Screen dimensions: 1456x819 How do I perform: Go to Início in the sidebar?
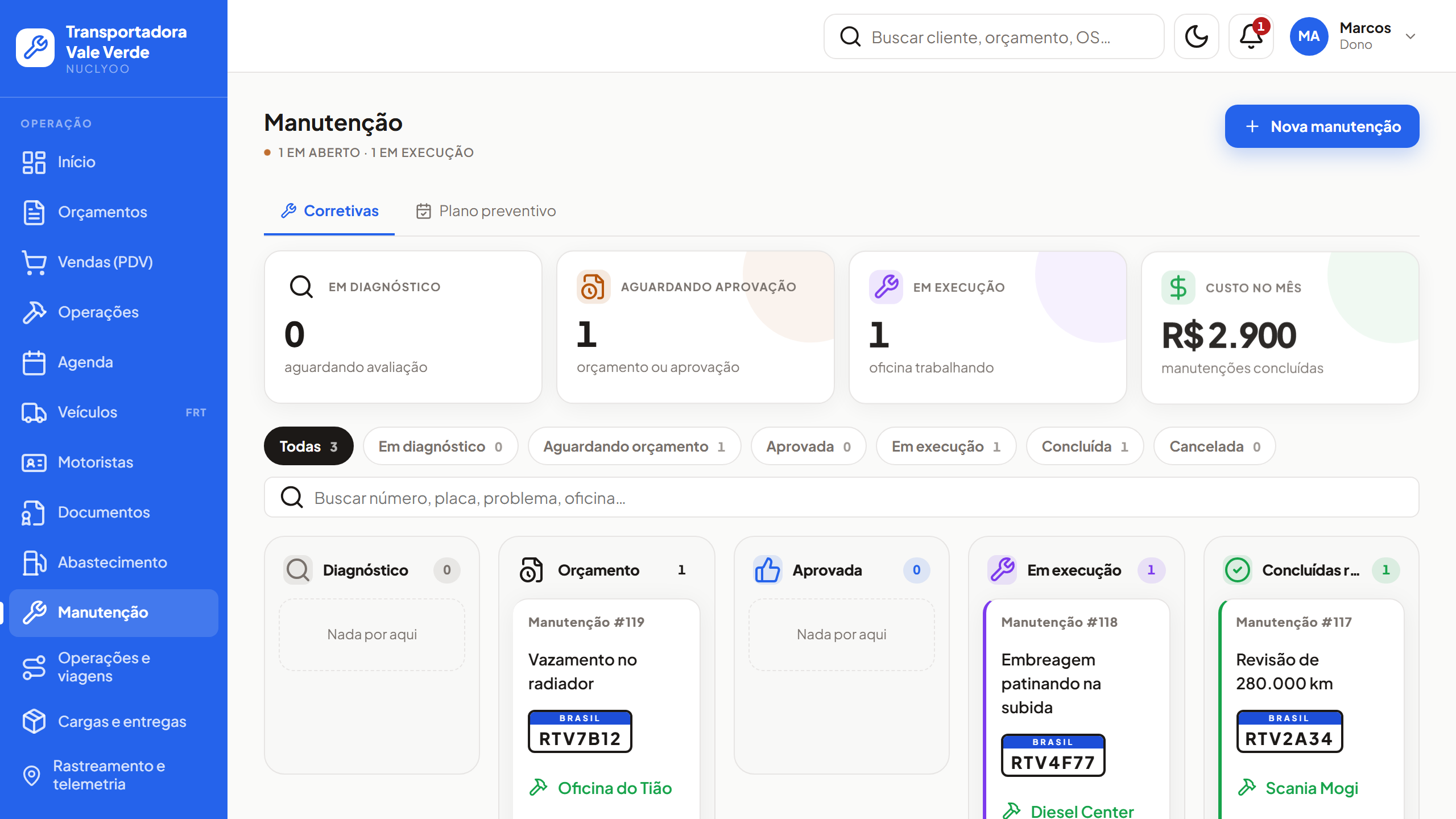[114, 162]
